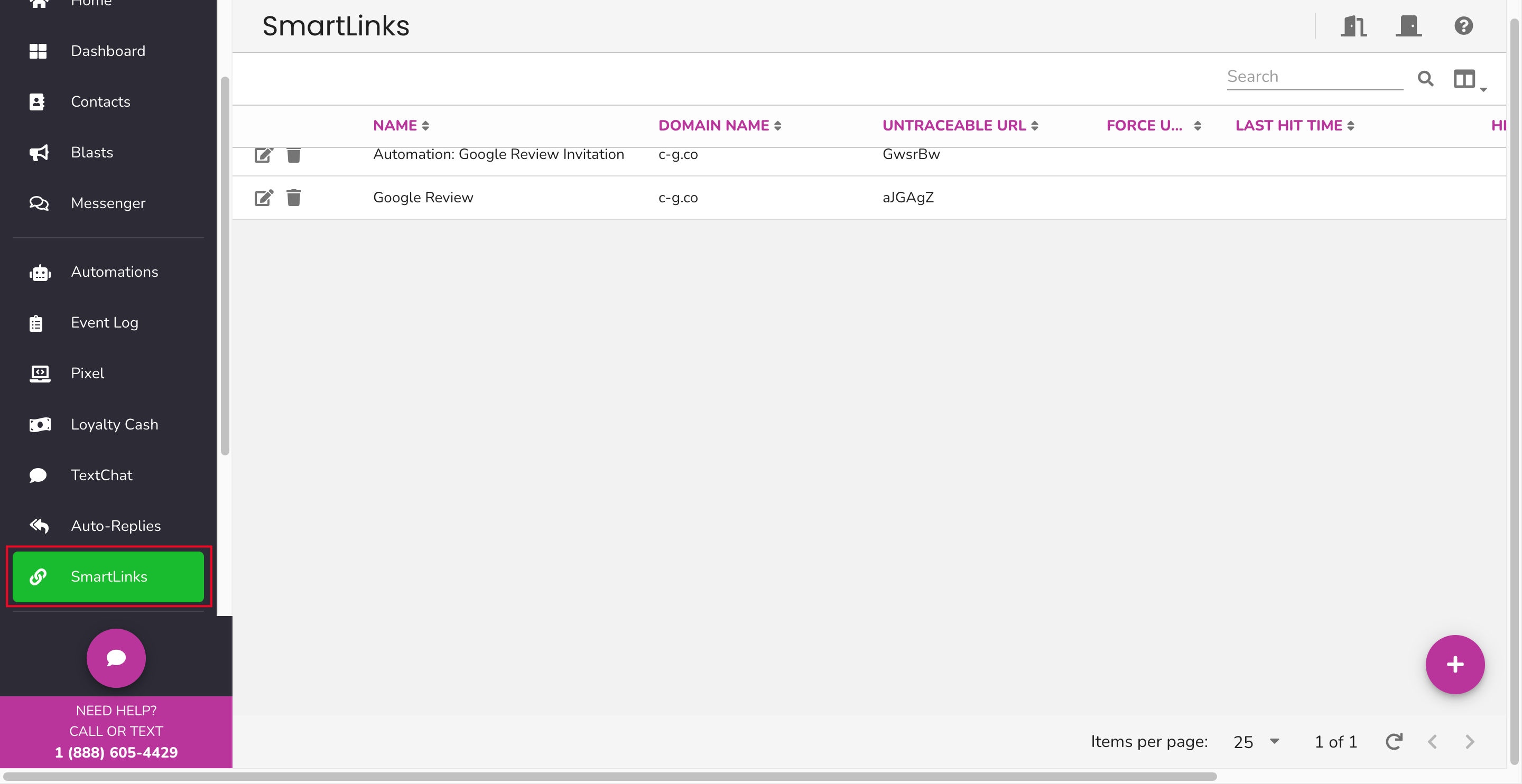The image size is (1522, 784).
Task: Click the support phone number 1 (888) 605-4429
Action: coord(116,752)
